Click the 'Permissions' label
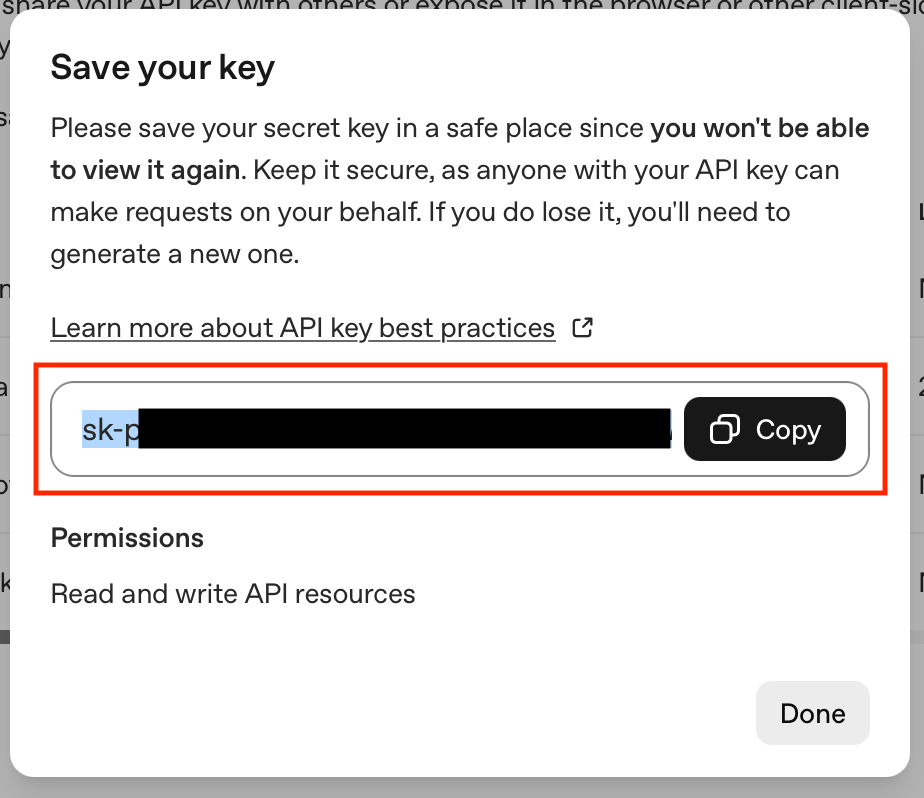 pos(127,538)
